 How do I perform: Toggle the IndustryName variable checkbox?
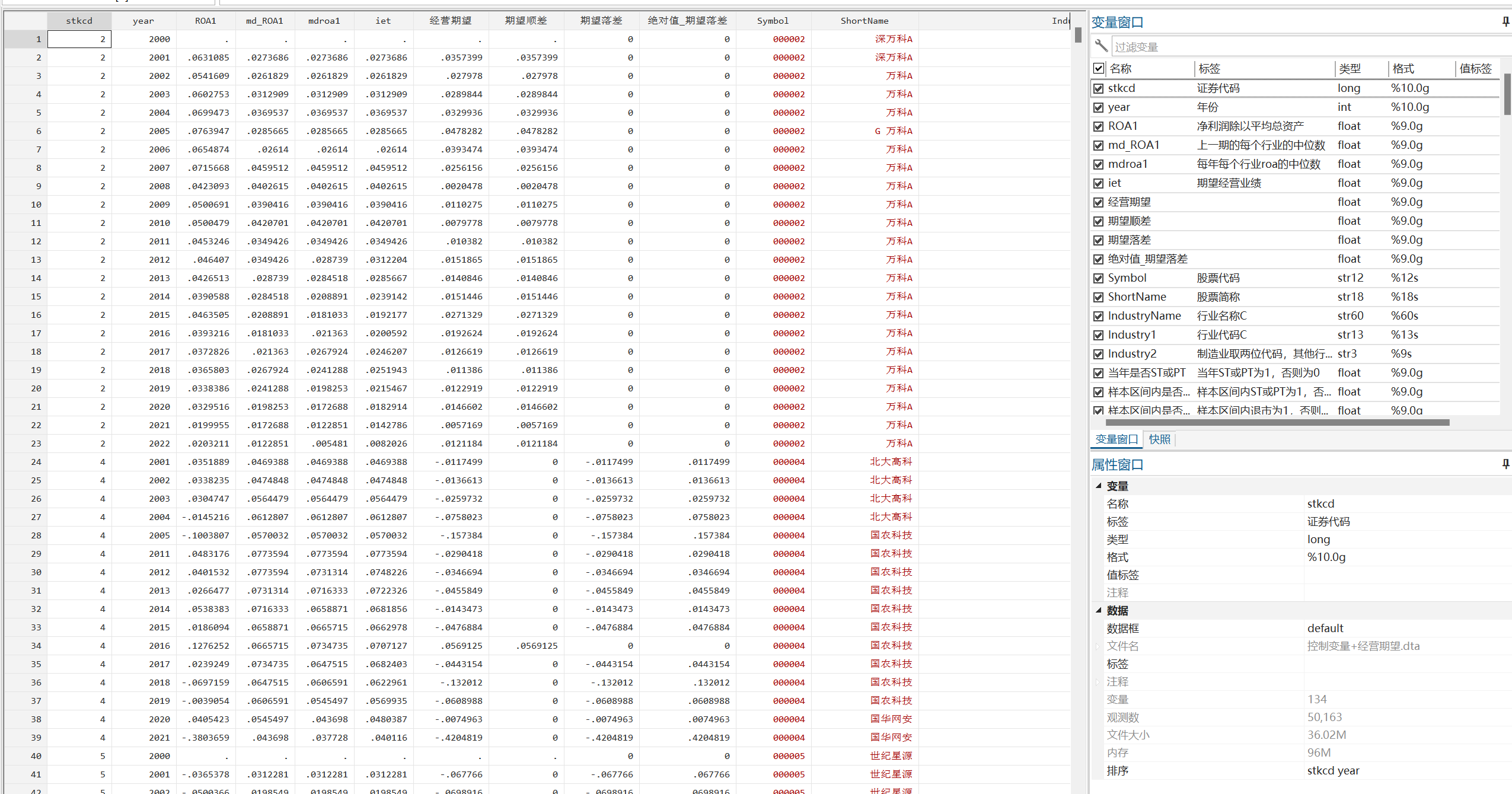pos(1099,316)
